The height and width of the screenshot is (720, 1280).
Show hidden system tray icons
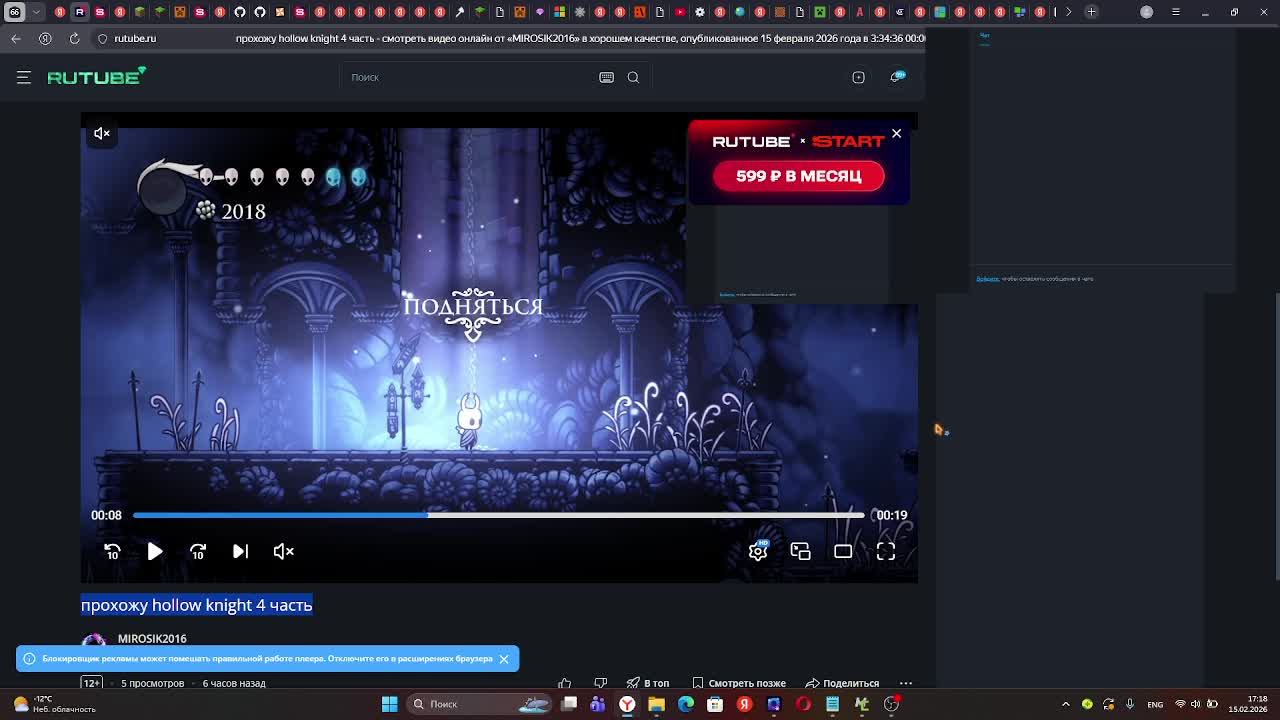[1065, 704]
